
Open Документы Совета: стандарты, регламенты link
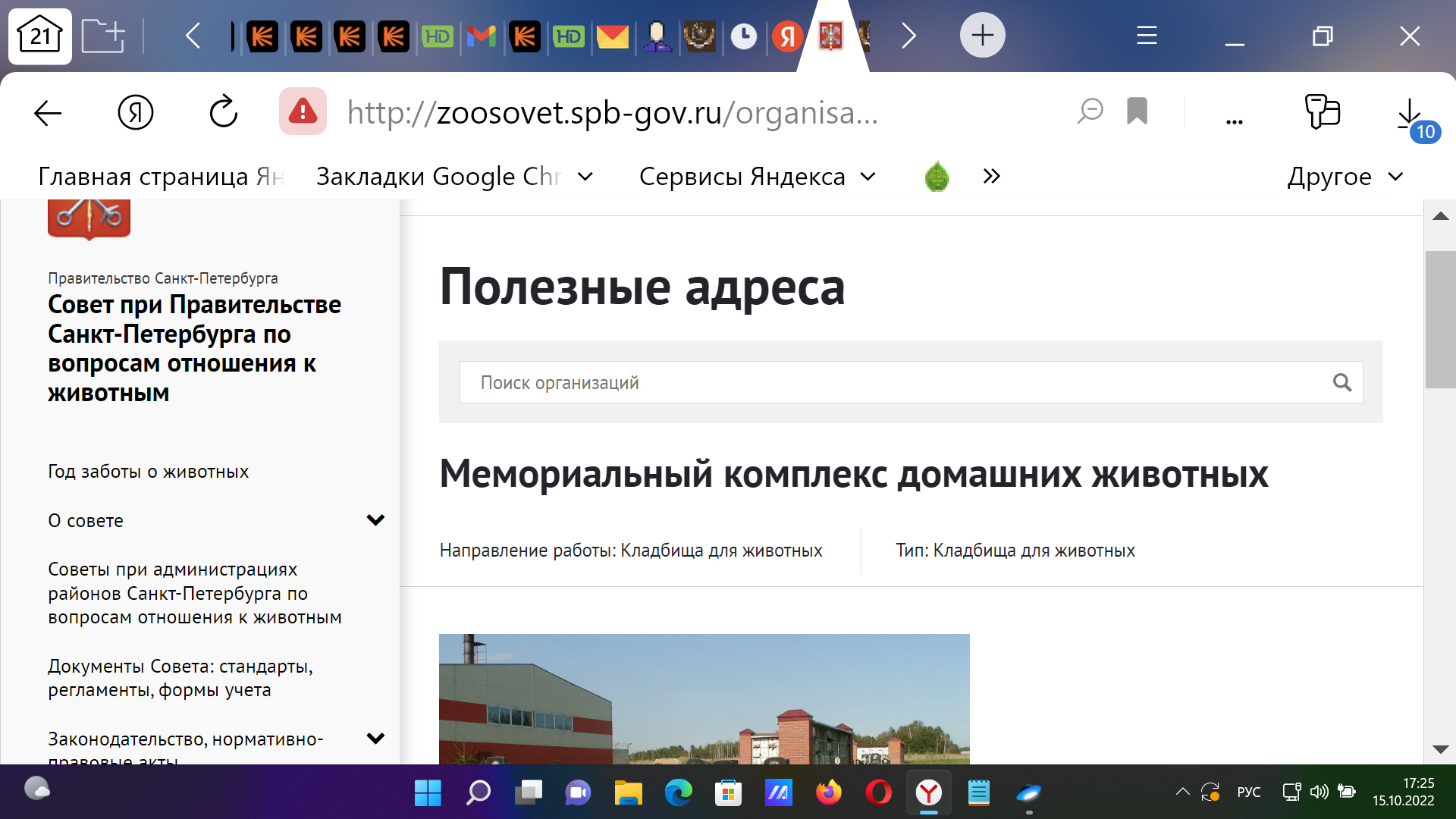(x=180, y=677)
